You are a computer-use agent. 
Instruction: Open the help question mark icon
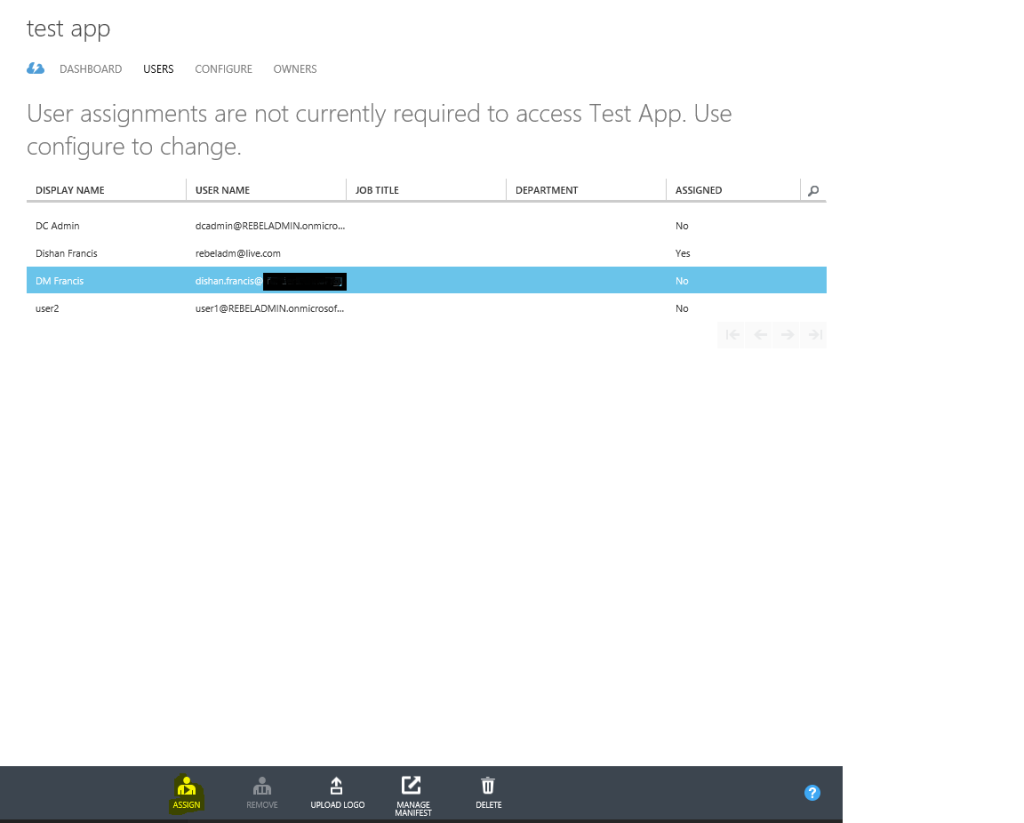pos(811,792)
